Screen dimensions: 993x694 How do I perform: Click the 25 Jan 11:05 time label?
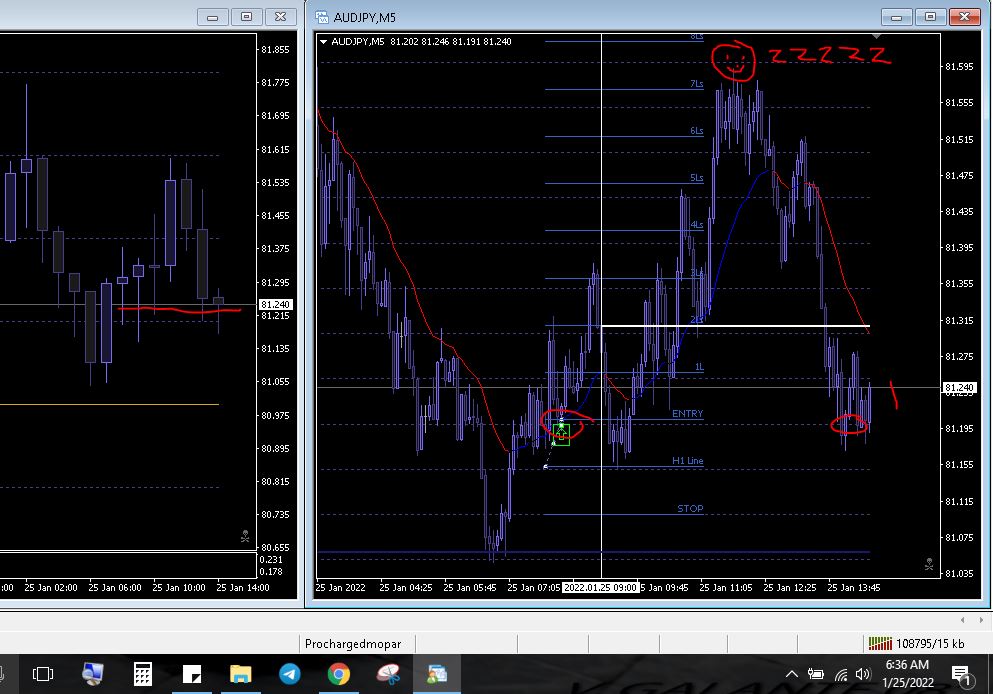726,588
